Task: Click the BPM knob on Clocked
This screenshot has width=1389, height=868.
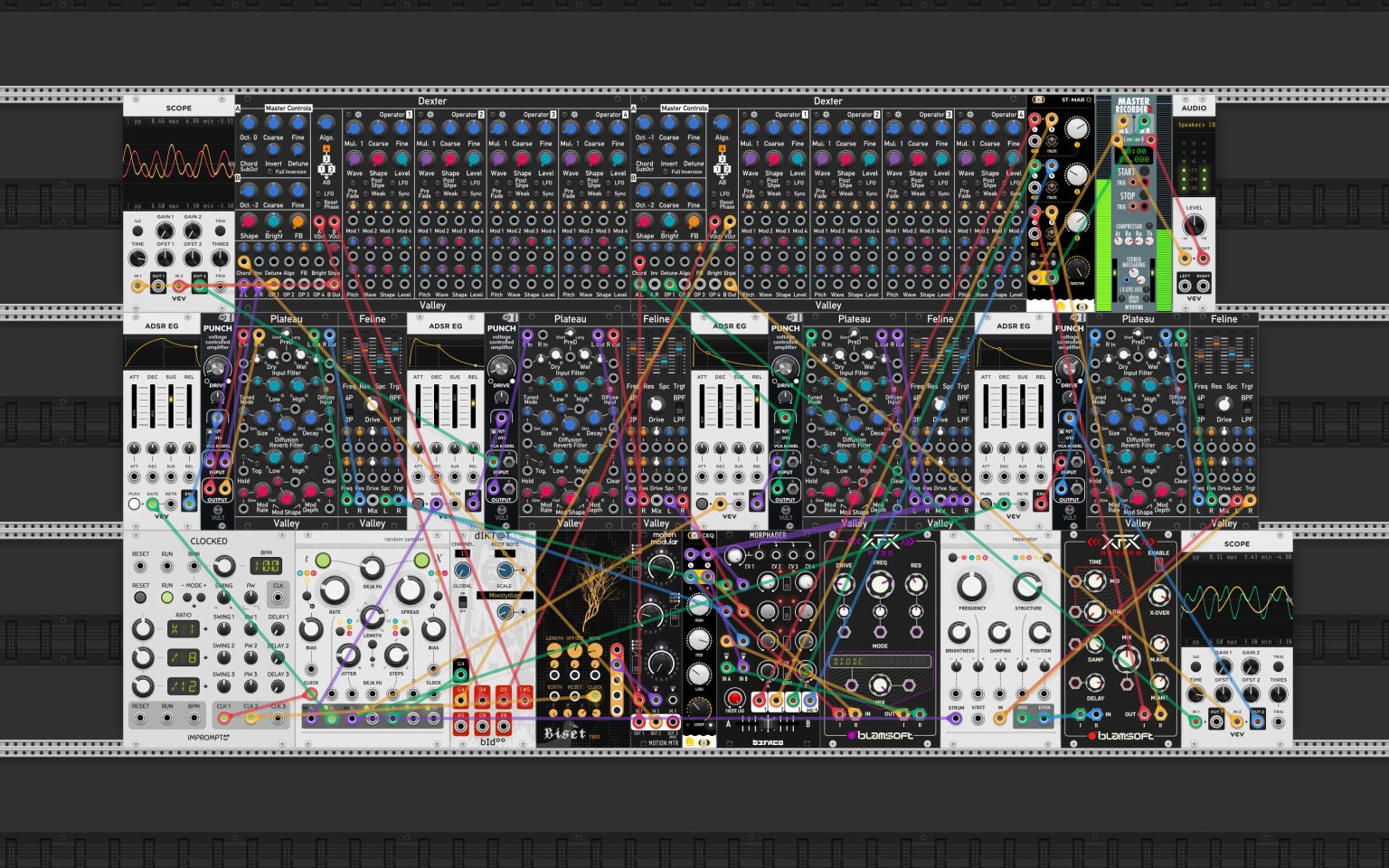Action: tap(223, 567)
